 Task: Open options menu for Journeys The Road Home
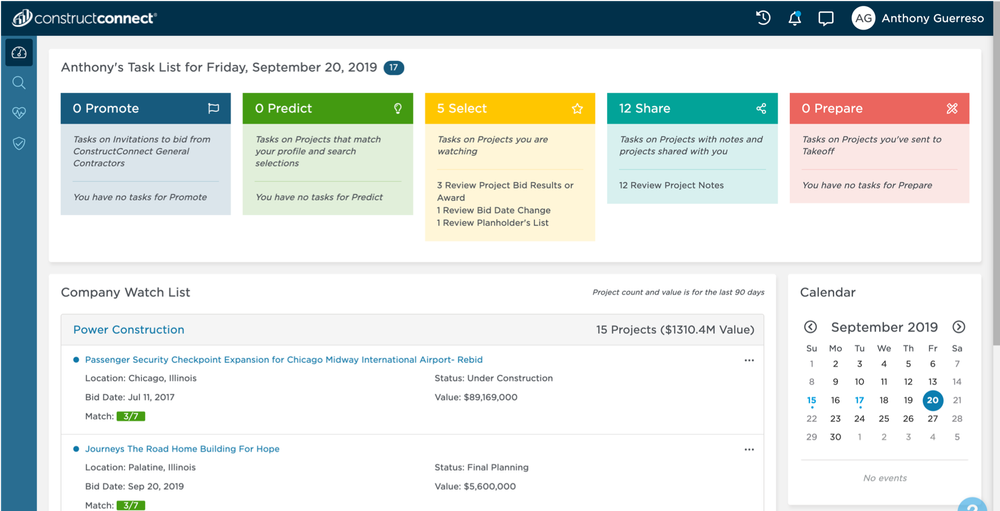(x=749, y=450)
